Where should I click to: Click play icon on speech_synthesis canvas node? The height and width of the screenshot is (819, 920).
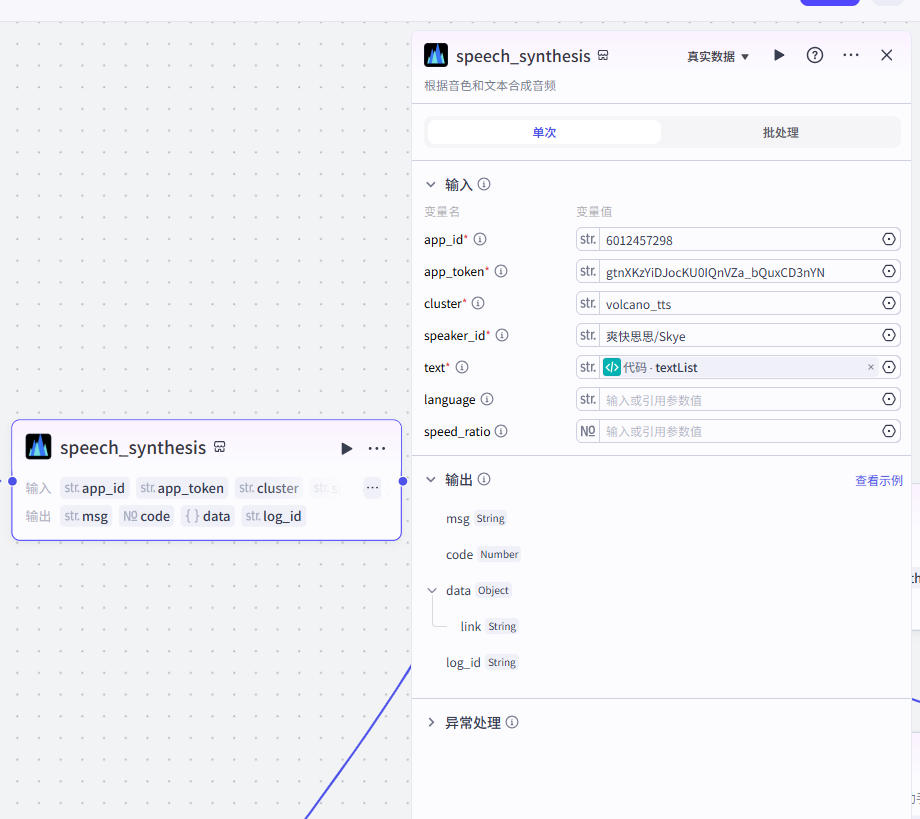[x=346, y=448]
